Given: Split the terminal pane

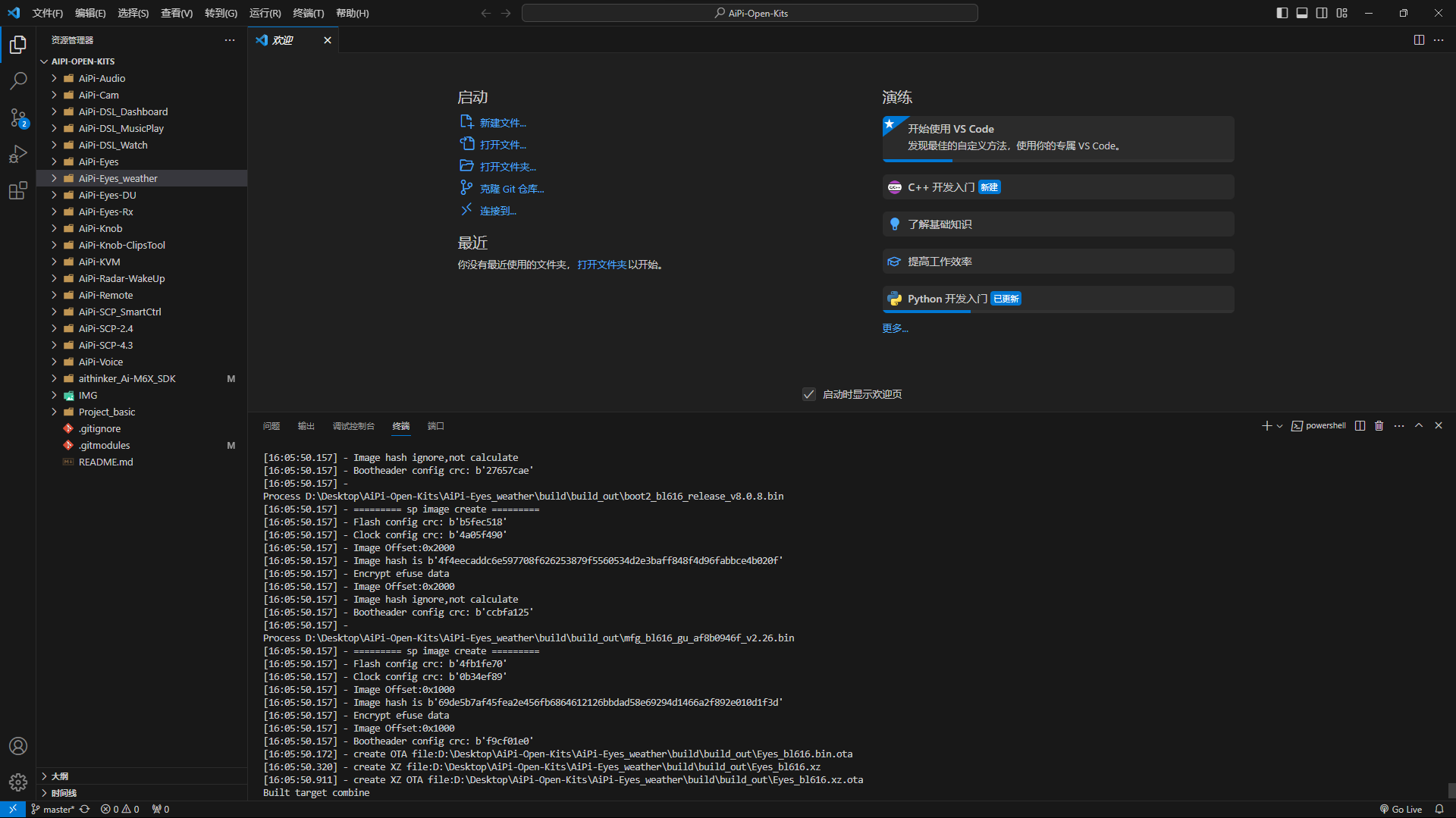Looking at the screenshot, I should [1360, 426].
